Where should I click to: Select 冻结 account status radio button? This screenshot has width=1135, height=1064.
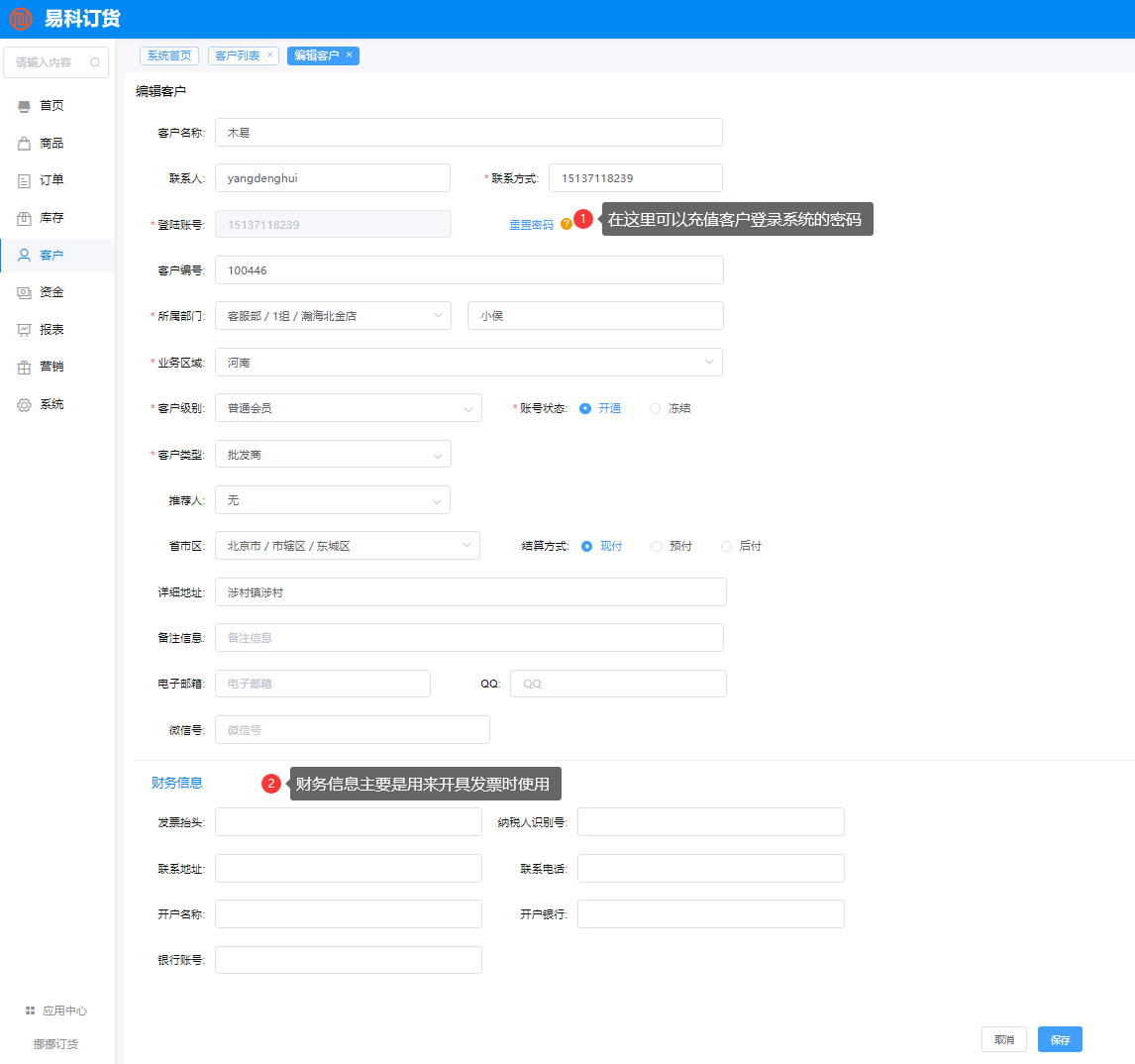(655, 408)
